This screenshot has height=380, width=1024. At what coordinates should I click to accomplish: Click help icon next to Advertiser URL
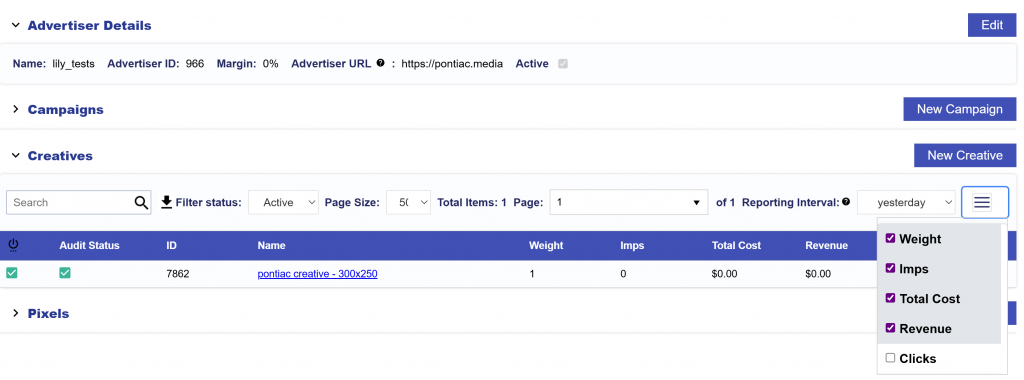[x=380, y=63]
